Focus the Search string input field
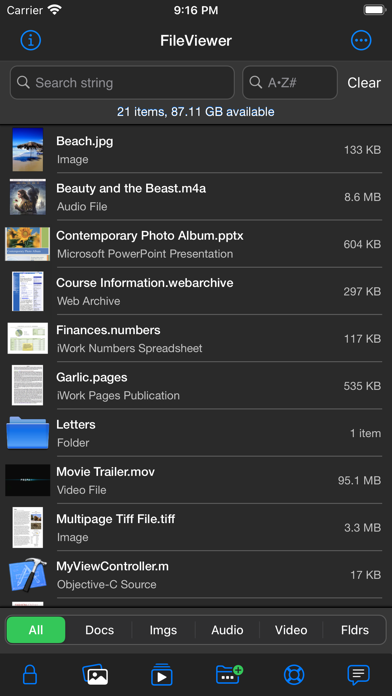This screenshot has width=392, height=696. 122,83
